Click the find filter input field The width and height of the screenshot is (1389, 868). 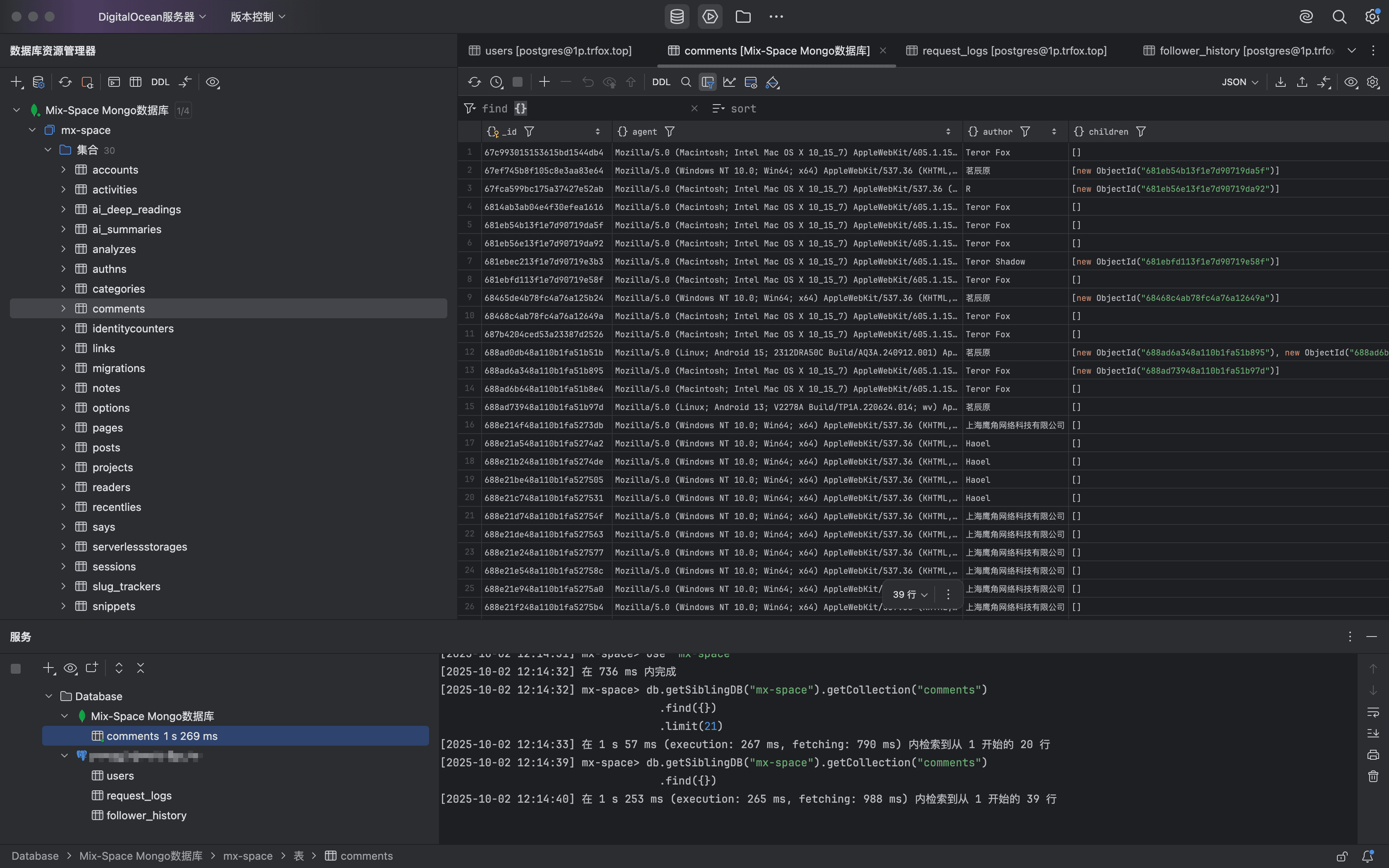pos(603,108)
